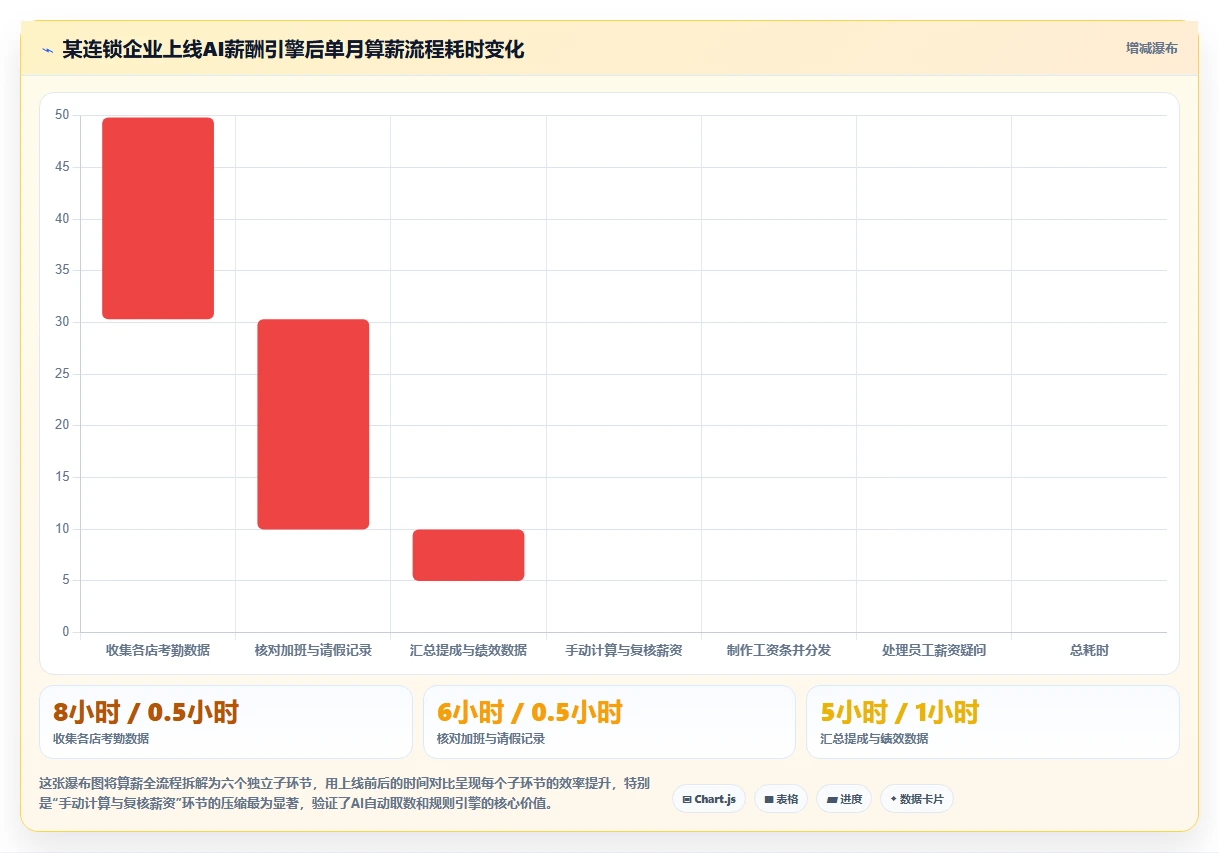Viewport: 1219px width, 853px height.
Task: Click the y-axis value 30
Action: pos(62,322)
